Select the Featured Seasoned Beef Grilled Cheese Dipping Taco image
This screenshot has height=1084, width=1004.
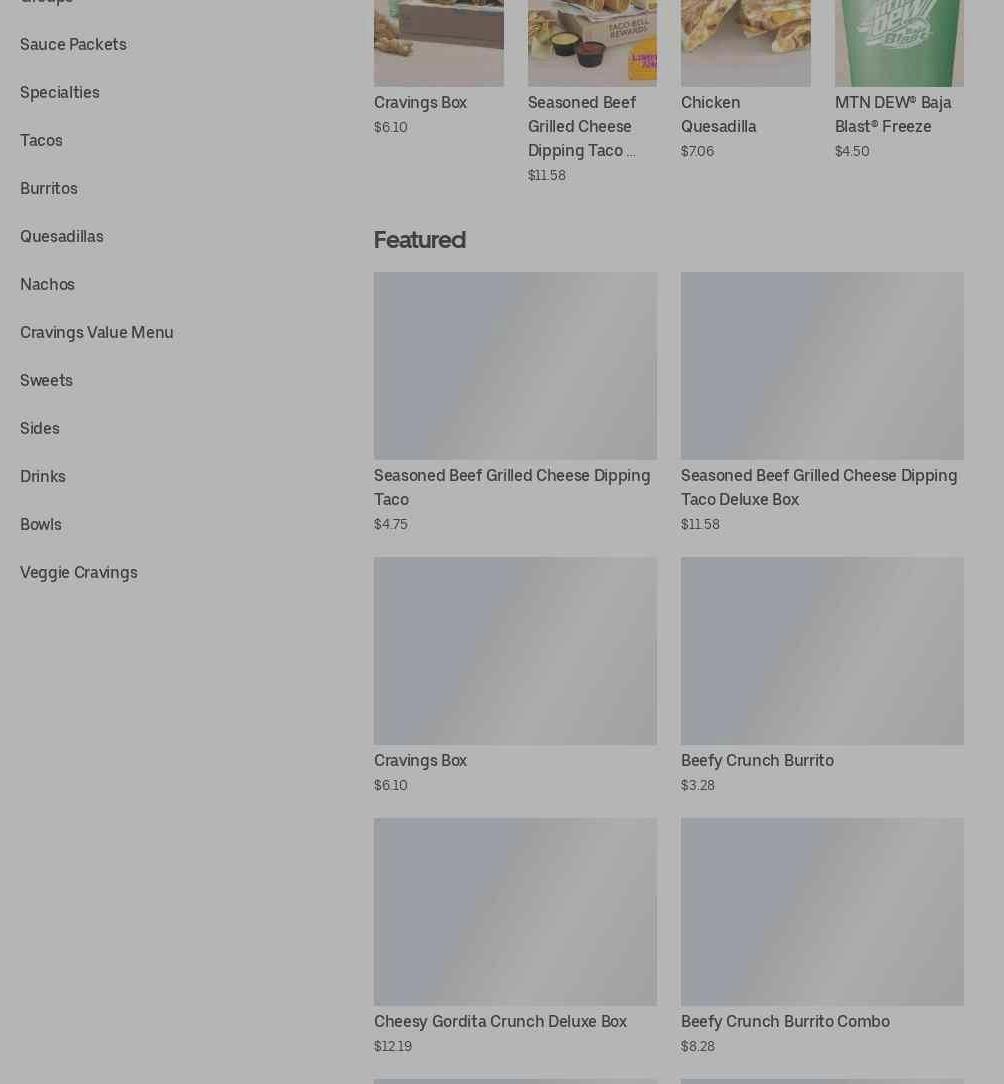click(x=515, y=366)
